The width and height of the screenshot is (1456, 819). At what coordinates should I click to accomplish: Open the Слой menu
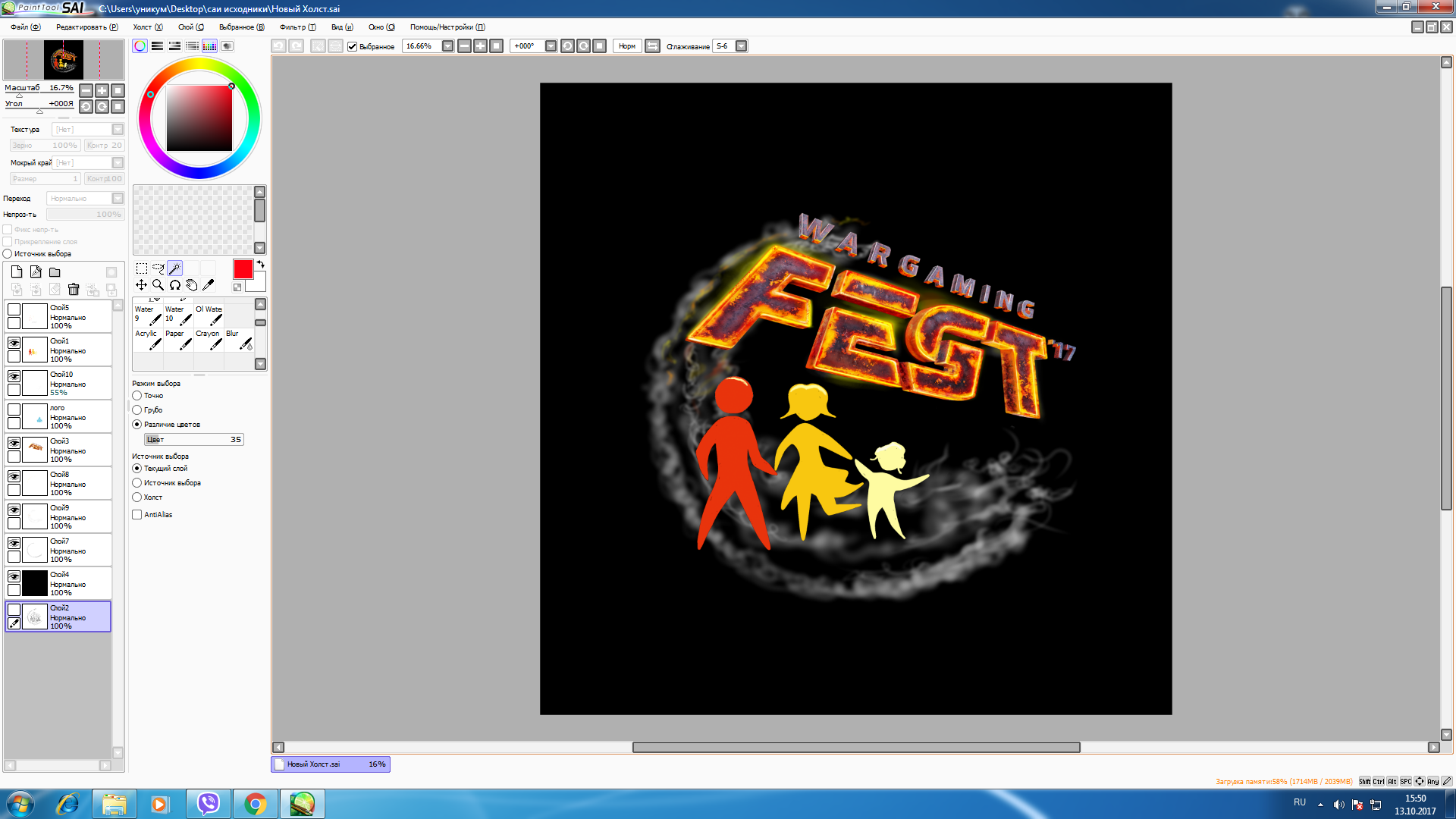click(191, 27)
